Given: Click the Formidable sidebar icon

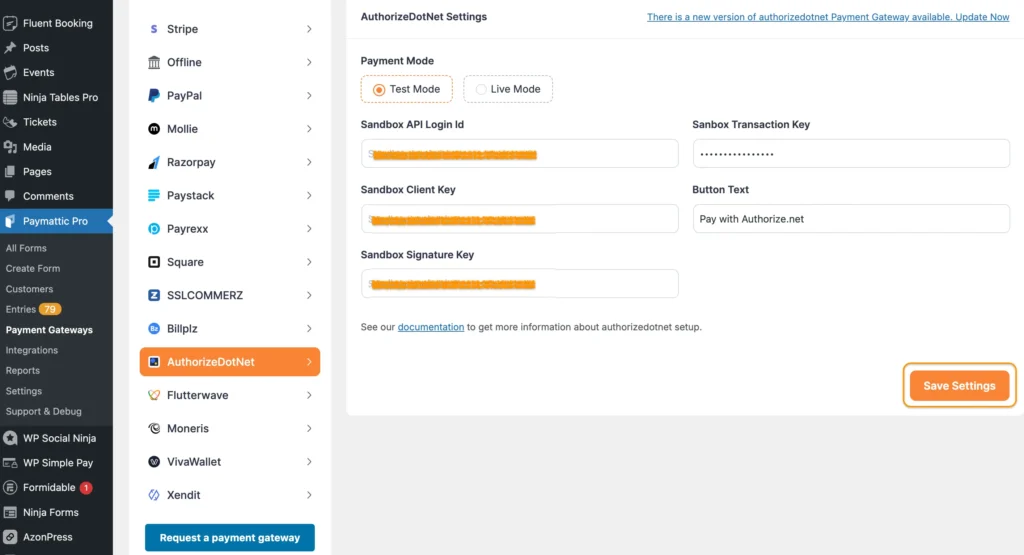Looking at the screenshot, I should coord(10,488).
